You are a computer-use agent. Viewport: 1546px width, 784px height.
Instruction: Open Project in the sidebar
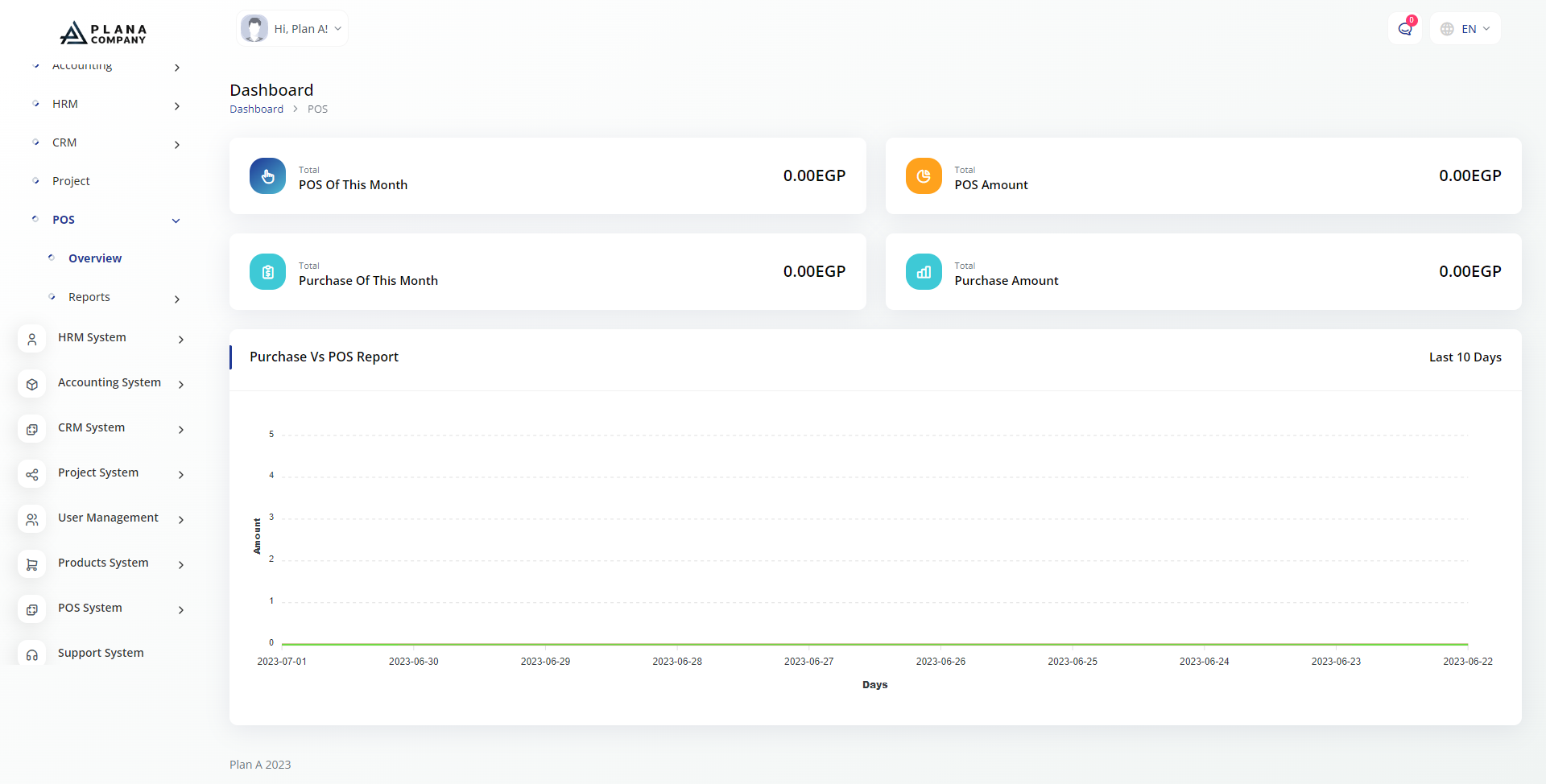click(x=71, y=181)
